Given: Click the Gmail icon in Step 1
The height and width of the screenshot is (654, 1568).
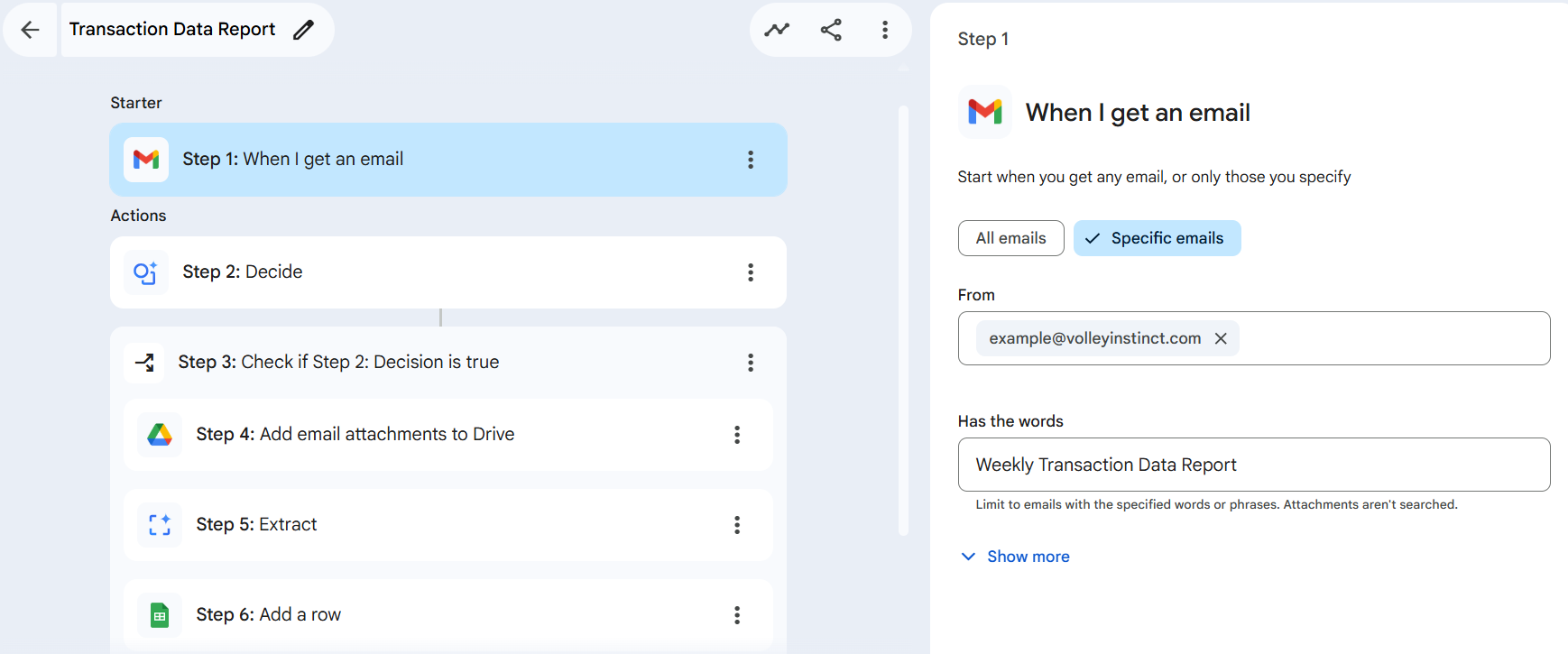Looking at the screenshot, I should click(x=146, y=160).
